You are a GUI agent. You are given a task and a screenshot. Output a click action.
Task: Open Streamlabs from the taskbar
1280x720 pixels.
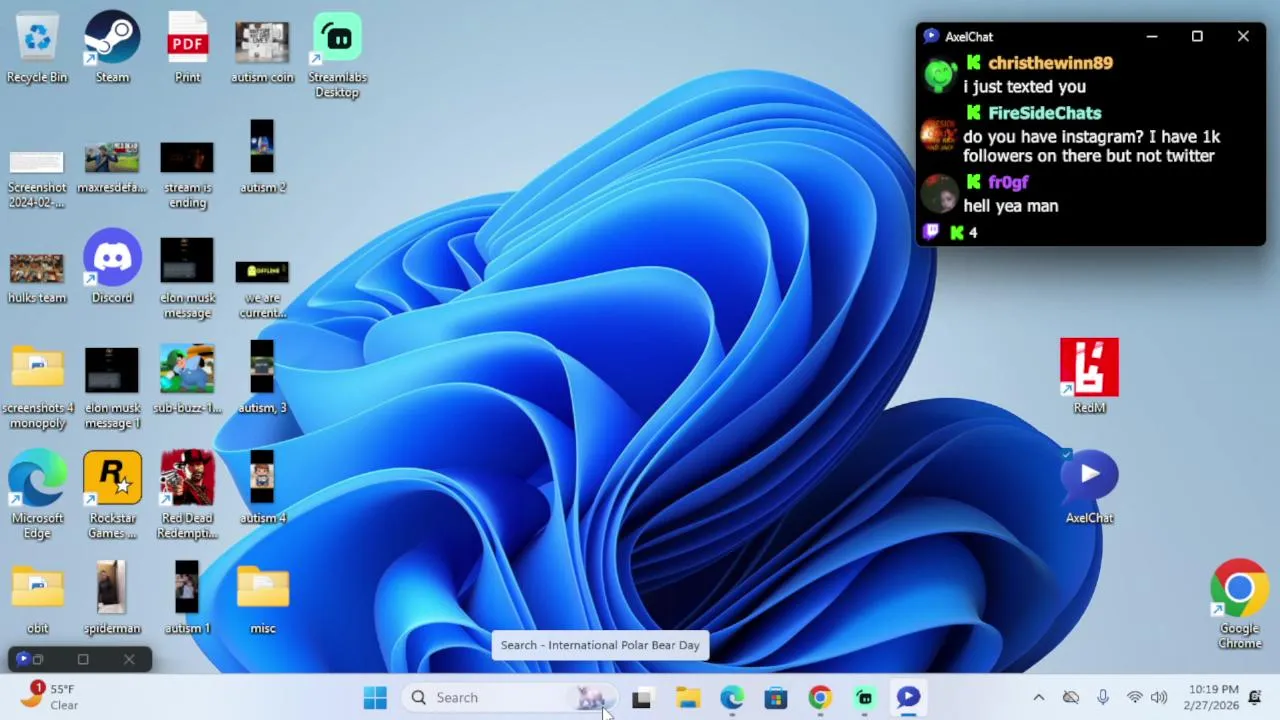864,698
